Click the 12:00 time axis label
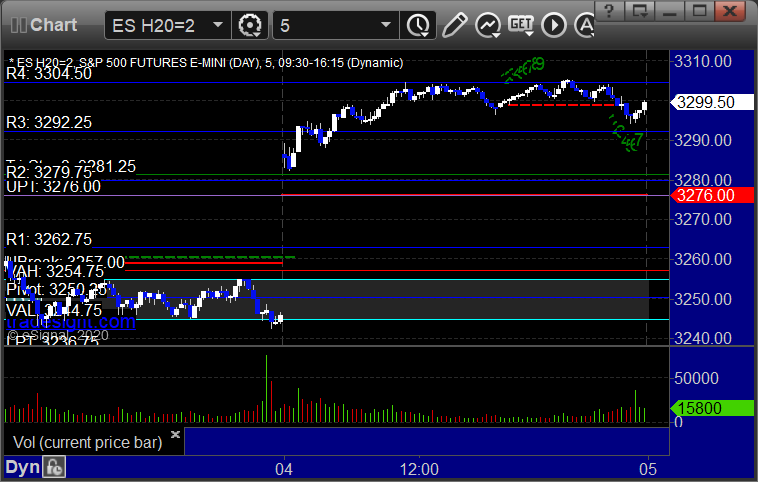Viewport: 758px width, 482px height. (419, 469)
